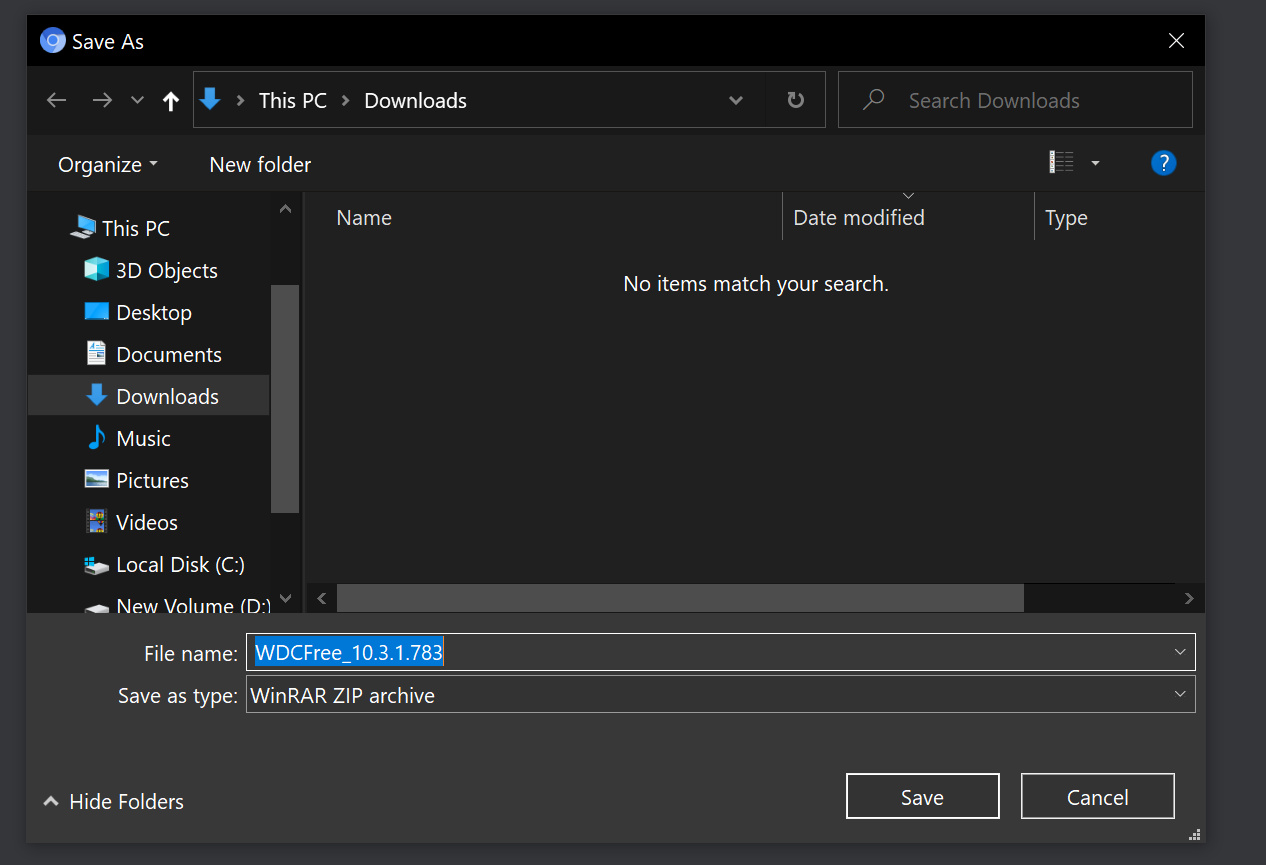The image size is (1266, 865).
Task: Click New folder in the toolbar
Action: 260,164
